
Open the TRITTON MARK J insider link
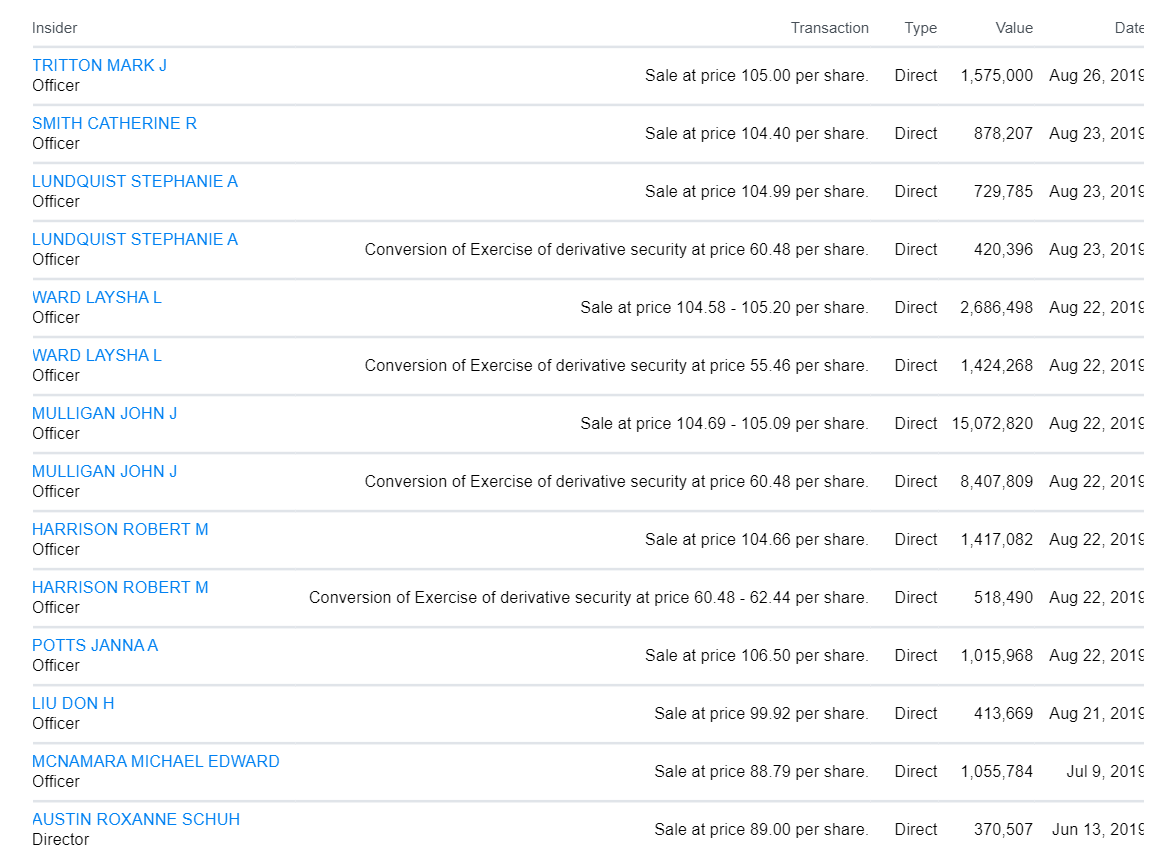[x=99, y=65]
